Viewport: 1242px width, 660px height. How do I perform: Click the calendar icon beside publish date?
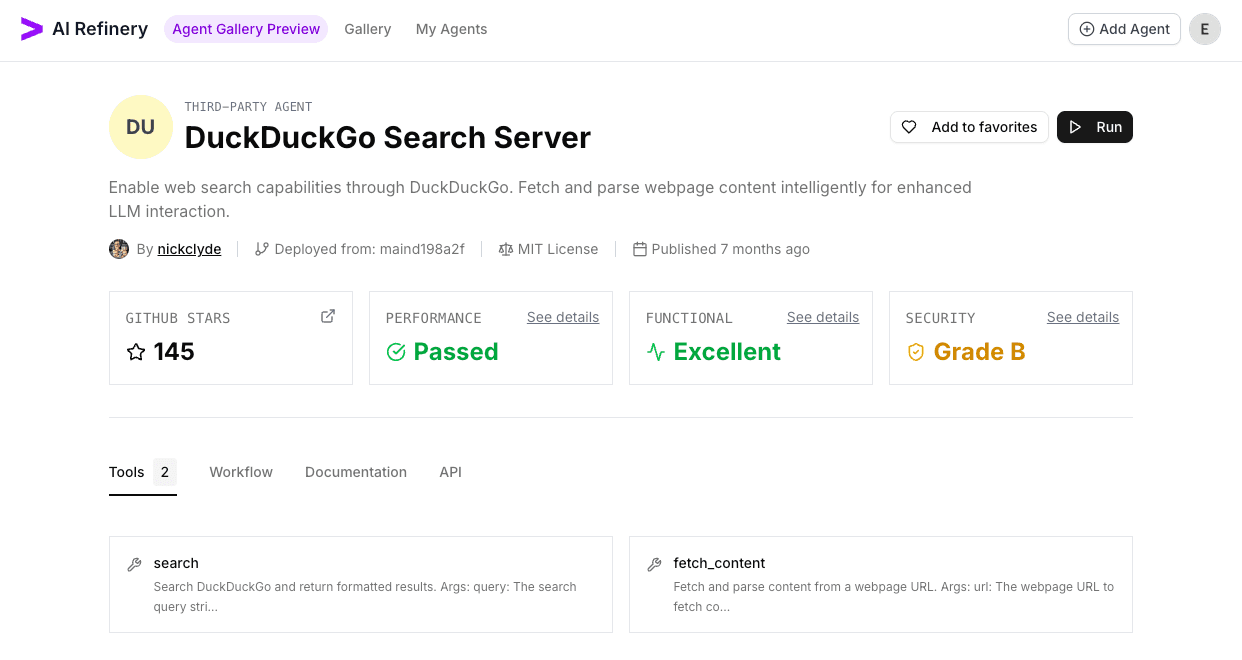pyautogui.click(x=640, y=248)
